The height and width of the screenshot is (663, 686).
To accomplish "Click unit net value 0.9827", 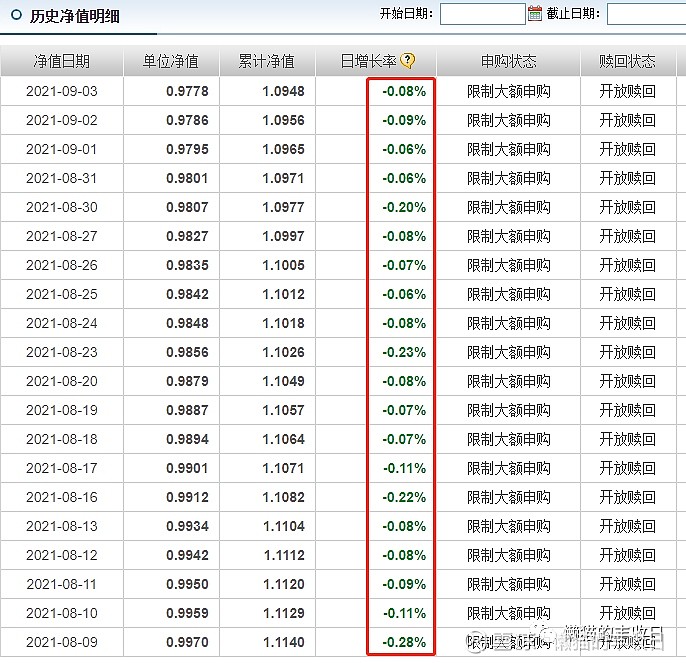I will click(187, 236).
